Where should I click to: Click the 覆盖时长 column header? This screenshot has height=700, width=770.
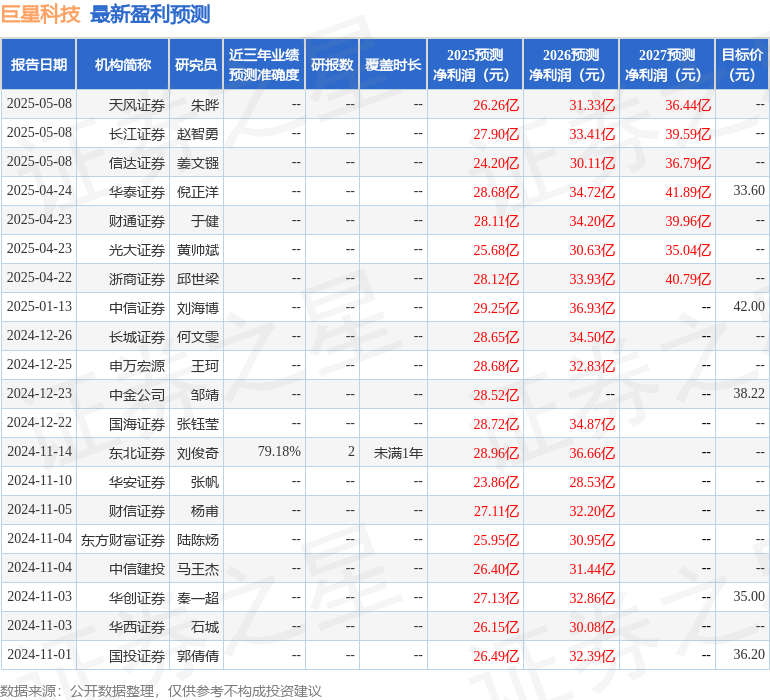click(393, 65)
